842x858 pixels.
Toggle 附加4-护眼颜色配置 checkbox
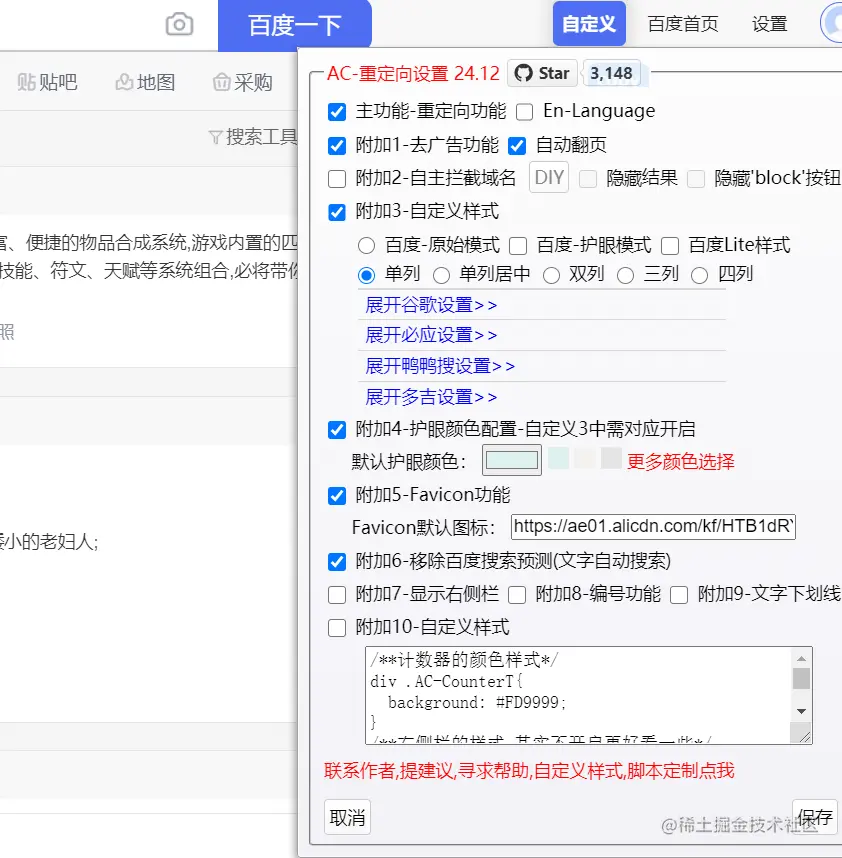(337, 430)
